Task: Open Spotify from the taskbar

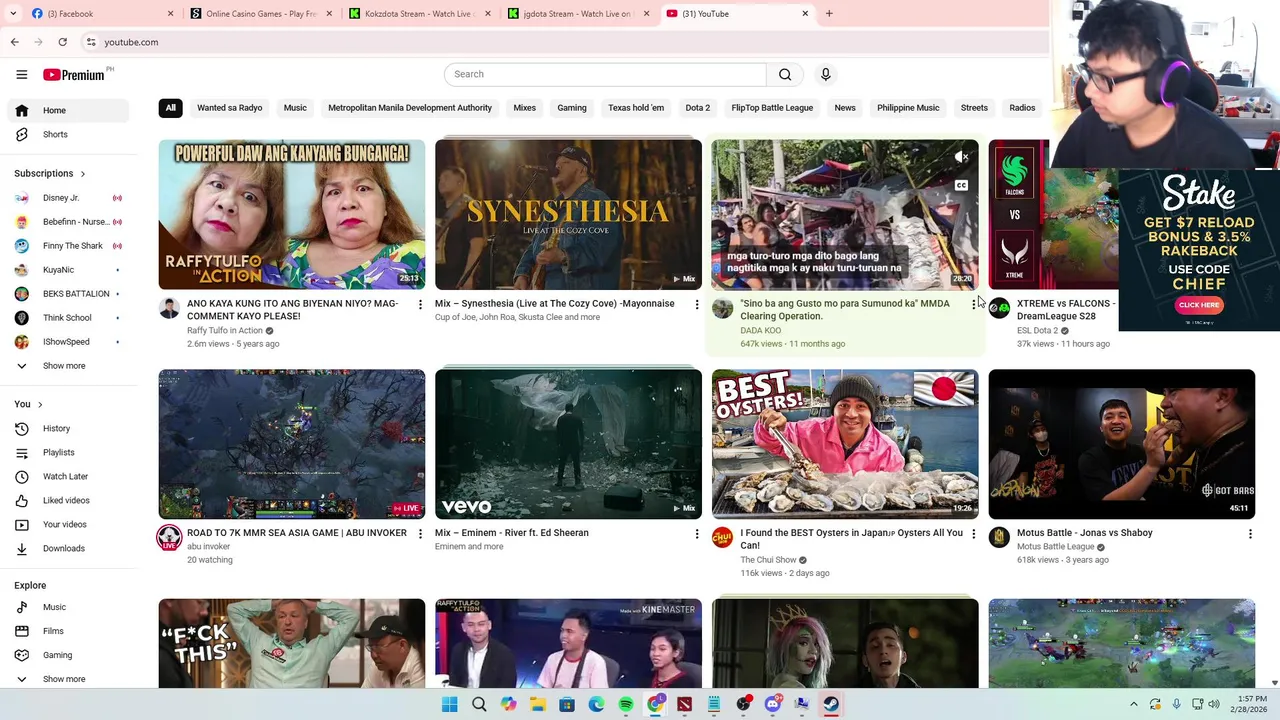Action: 625,704
